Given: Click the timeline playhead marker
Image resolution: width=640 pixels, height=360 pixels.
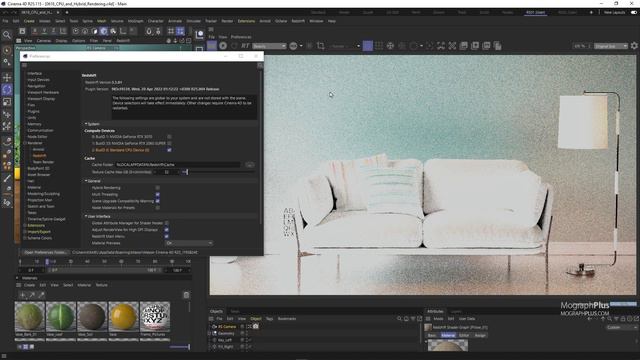Looking at the screenshot, I should point(47,262).
